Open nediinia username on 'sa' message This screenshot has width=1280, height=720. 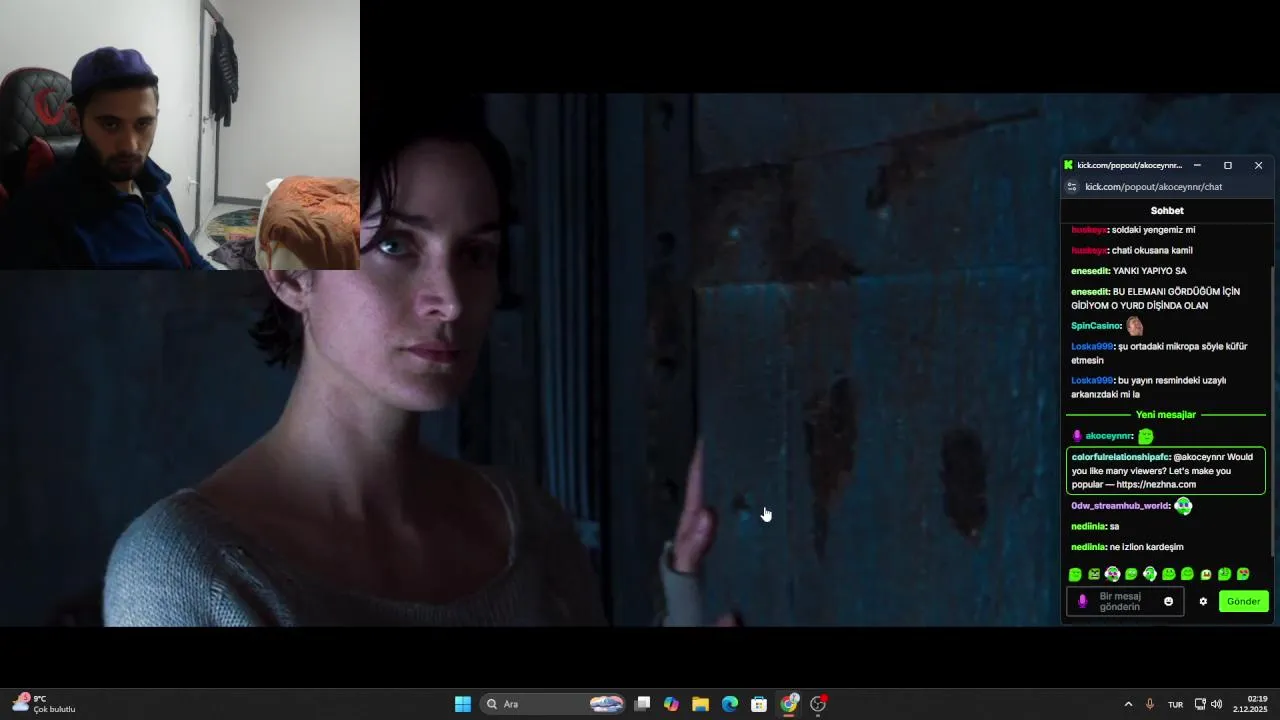point(1088,526)
